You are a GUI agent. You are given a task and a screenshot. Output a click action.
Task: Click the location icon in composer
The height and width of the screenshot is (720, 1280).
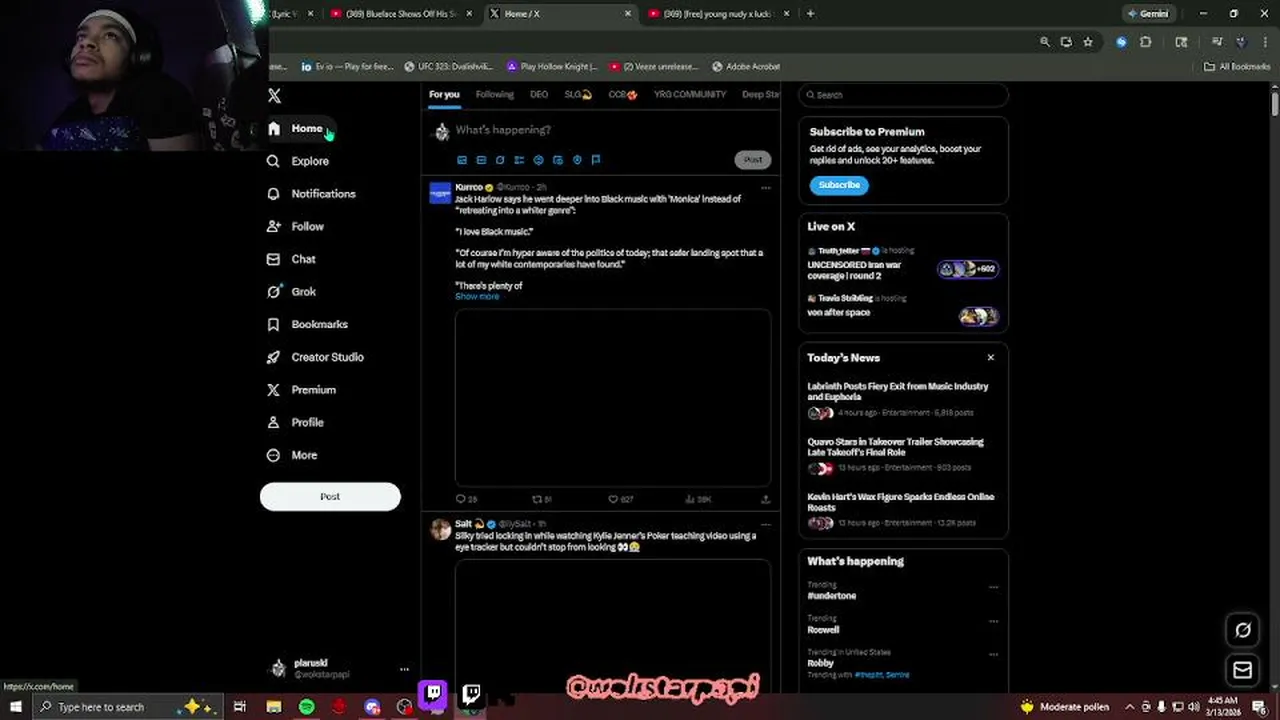(577, 160)
